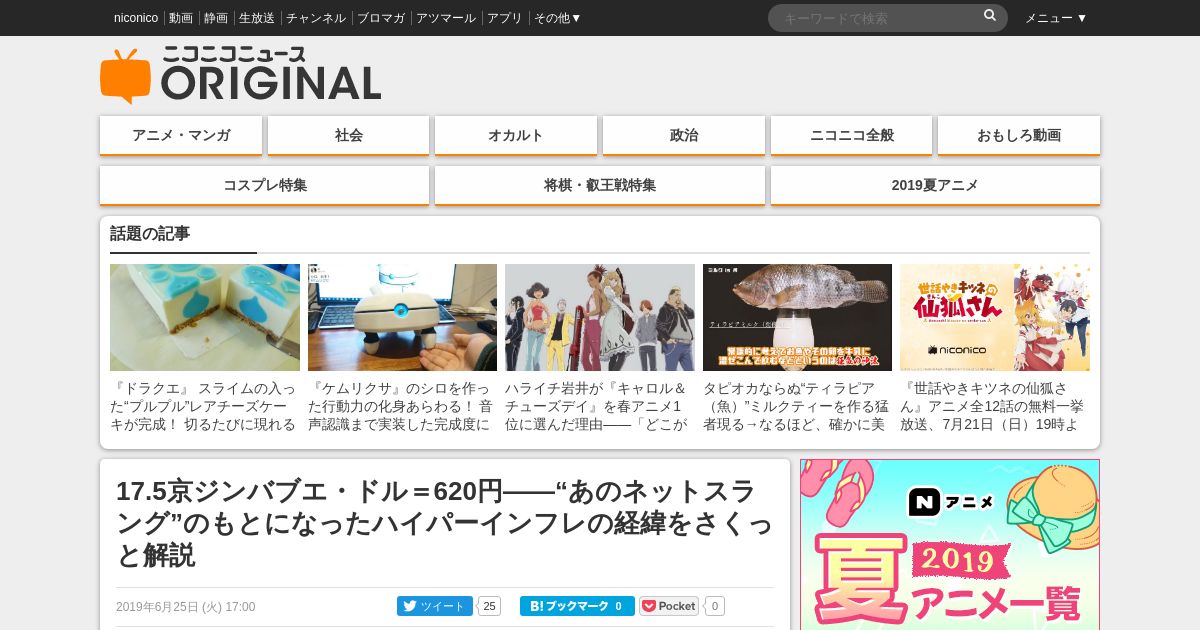Open 動画 in top navigation

181,18
